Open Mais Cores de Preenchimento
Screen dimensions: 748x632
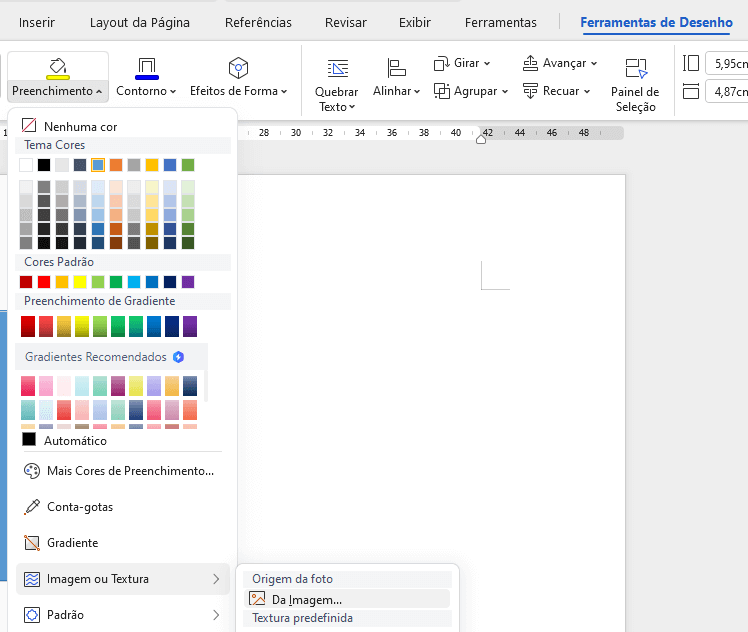(x=130, y=471)
